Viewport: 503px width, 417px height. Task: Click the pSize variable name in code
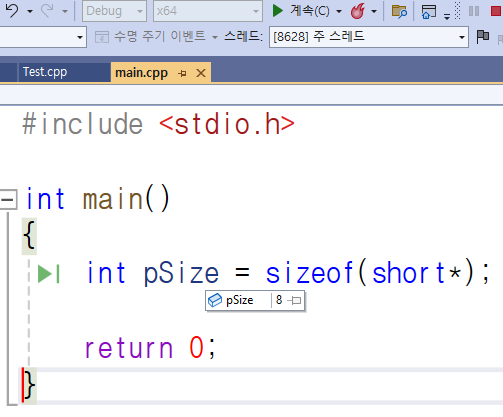coord(181,274)
